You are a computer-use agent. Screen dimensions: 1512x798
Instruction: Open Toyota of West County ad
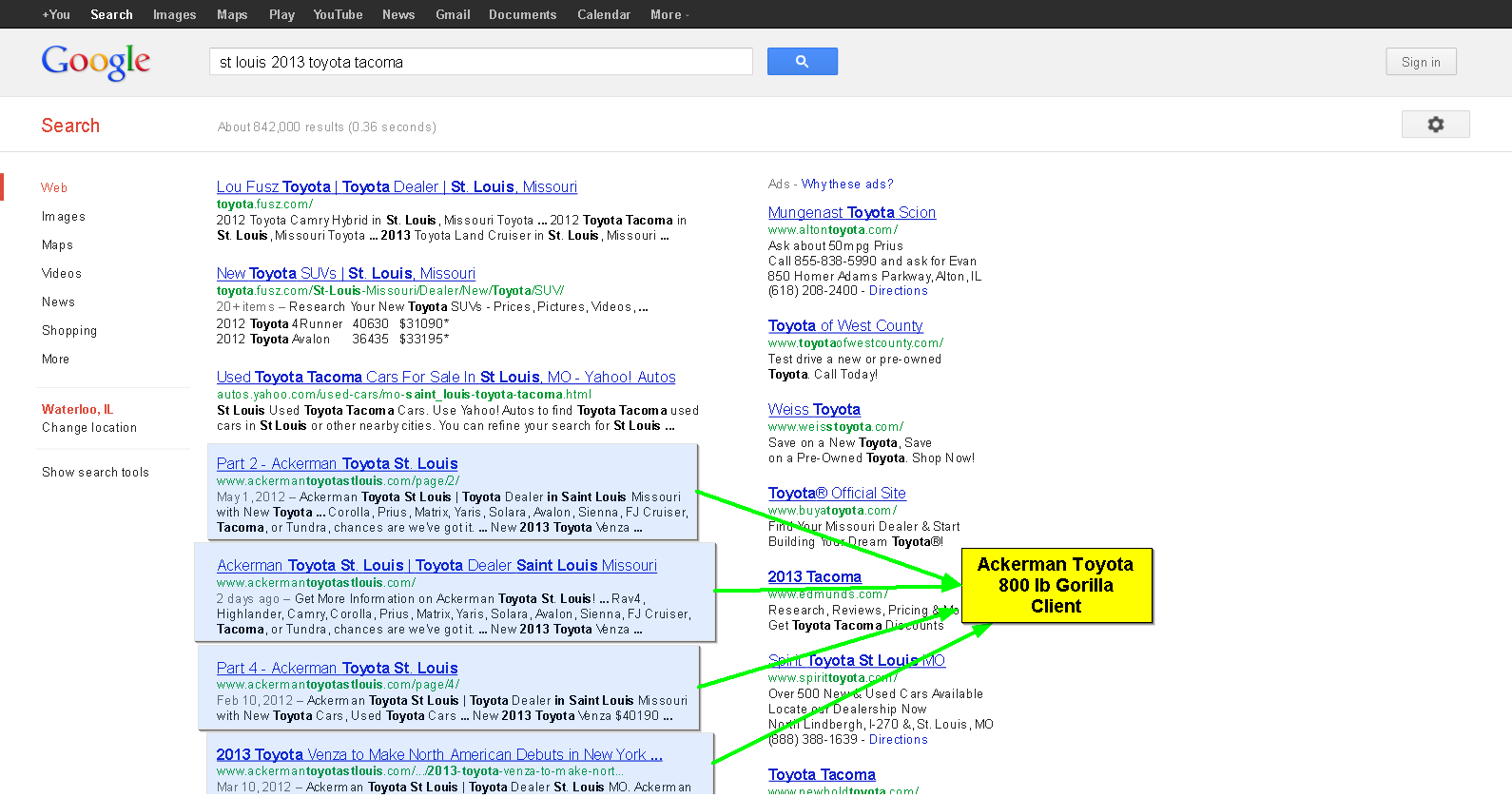(845, 325)
